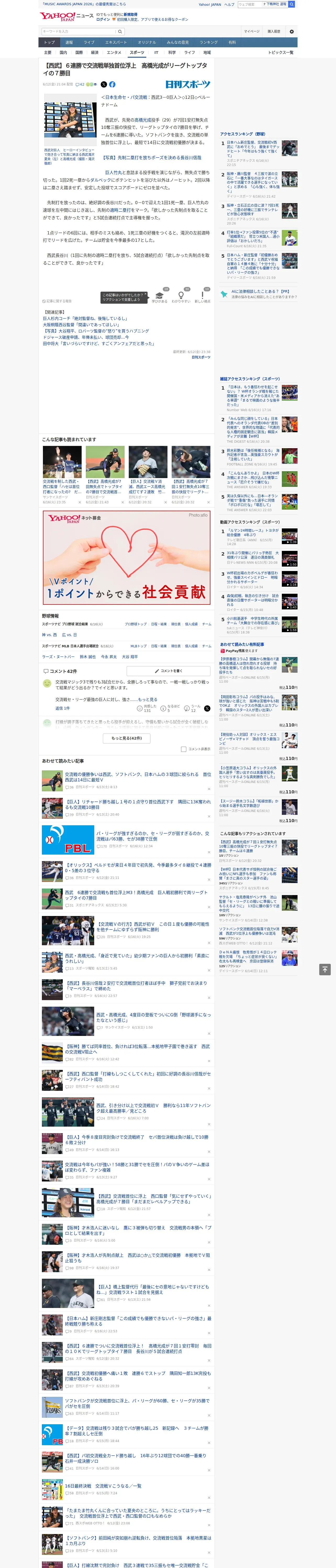Switch to the IT category
This screenshot has height=1568, width=336.
coord(156,52)
